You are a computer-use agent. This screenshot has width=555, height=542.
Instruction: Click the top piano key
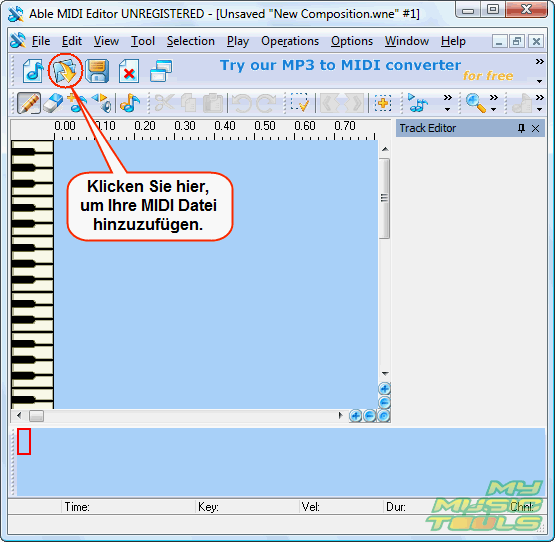pyautogui.click(x=33, y=146)
